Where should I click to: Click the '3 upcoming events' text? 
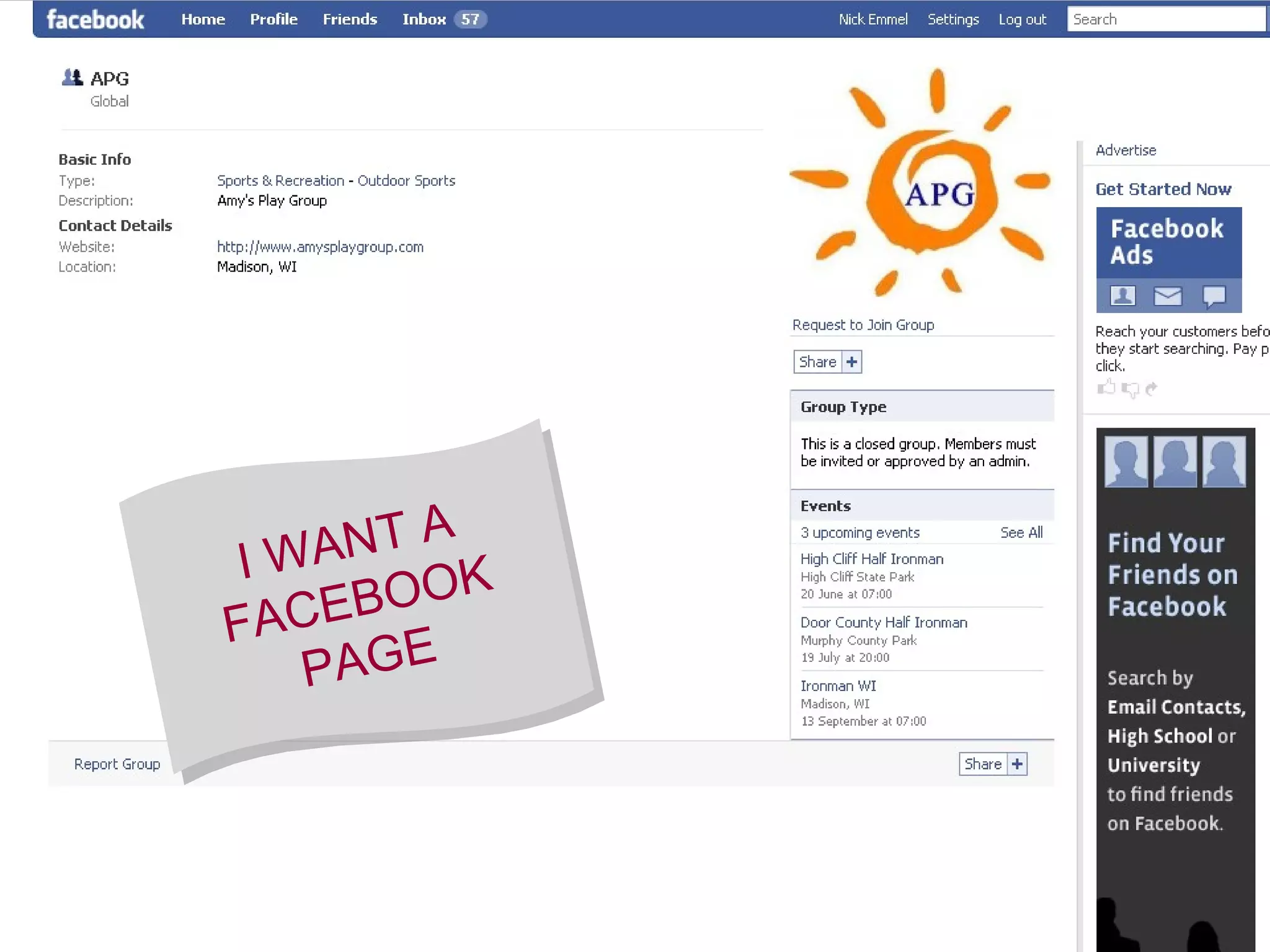(860, 532)
